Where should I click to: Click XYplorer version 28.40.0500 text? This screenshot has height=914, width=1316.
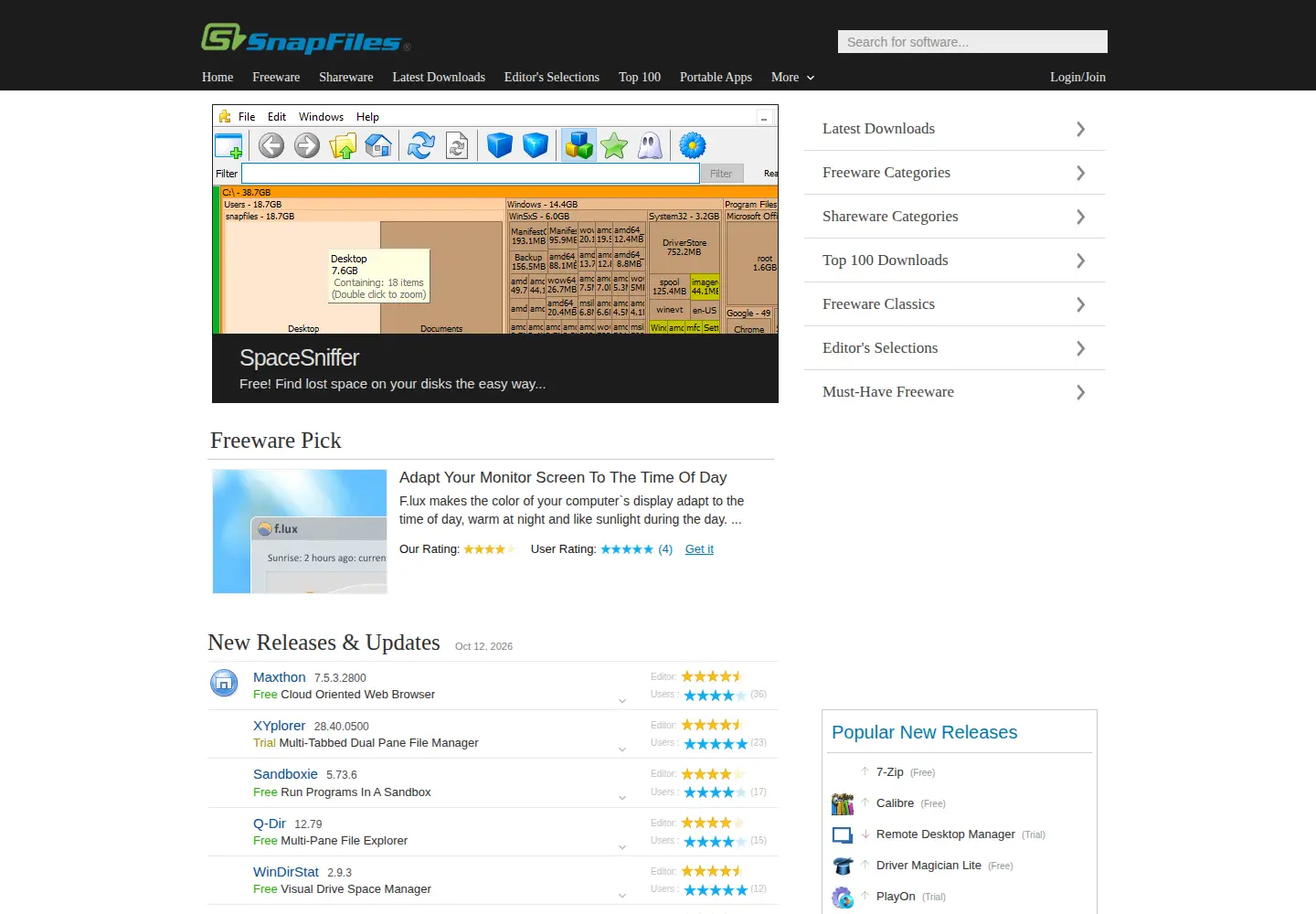342,727
